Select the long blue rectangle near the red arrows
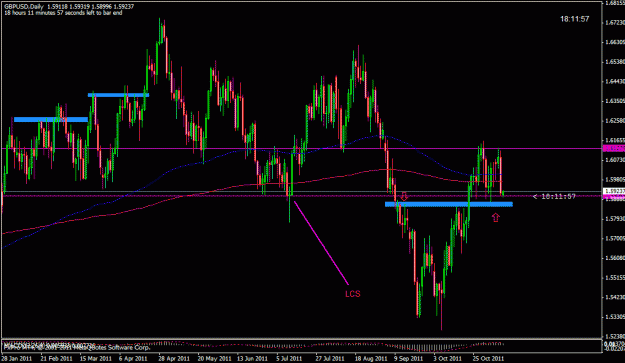Screen dimensions: 625x363 pyautogui.click(x=448, y=204)
